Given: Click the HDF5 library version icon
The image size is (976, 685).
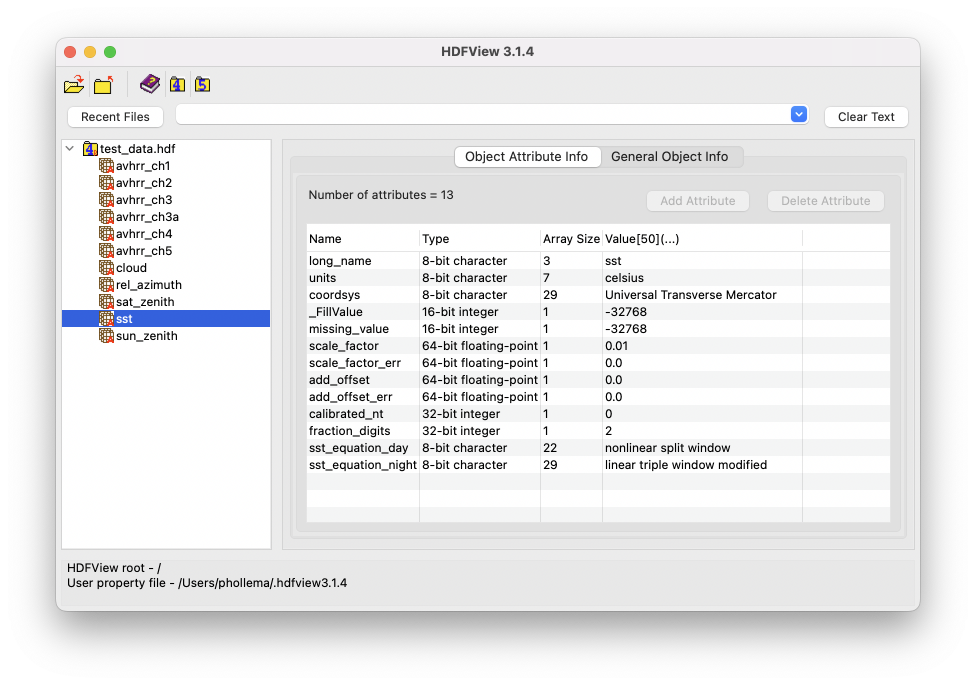Looking at the screenshot, I should (x=202, y=84).
